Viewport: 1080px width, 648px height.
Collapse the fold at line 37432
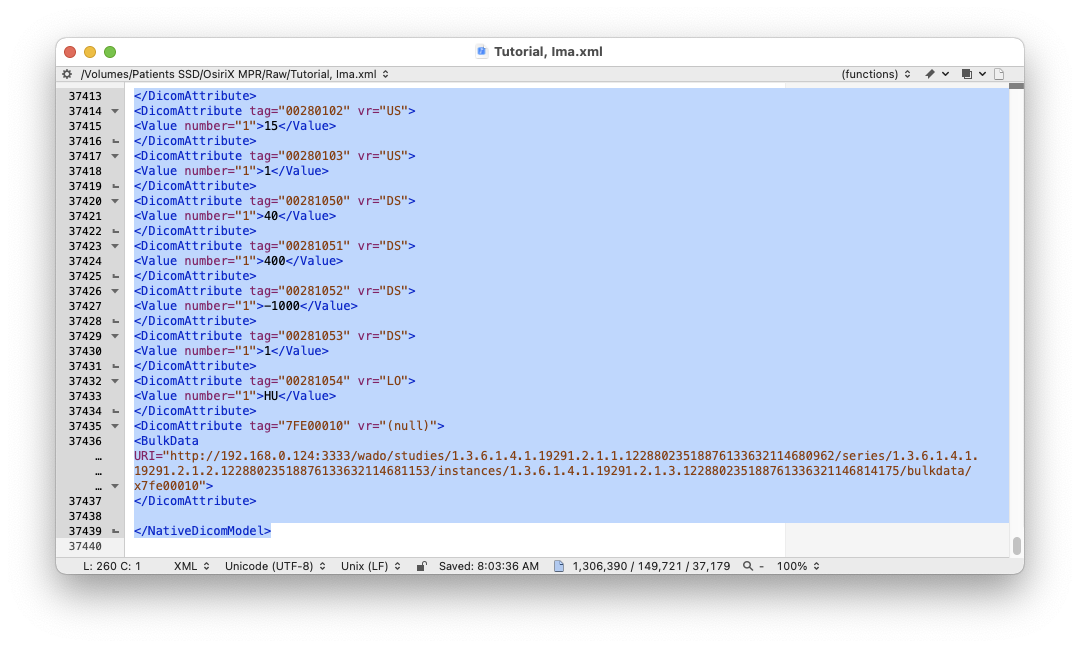point(115,381)
